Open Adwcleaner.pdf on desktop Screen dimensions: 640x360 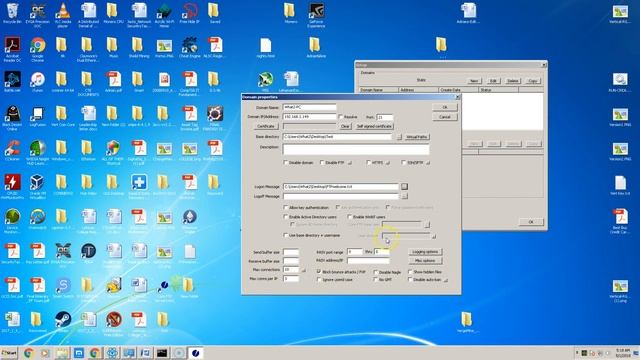(113, 82)
